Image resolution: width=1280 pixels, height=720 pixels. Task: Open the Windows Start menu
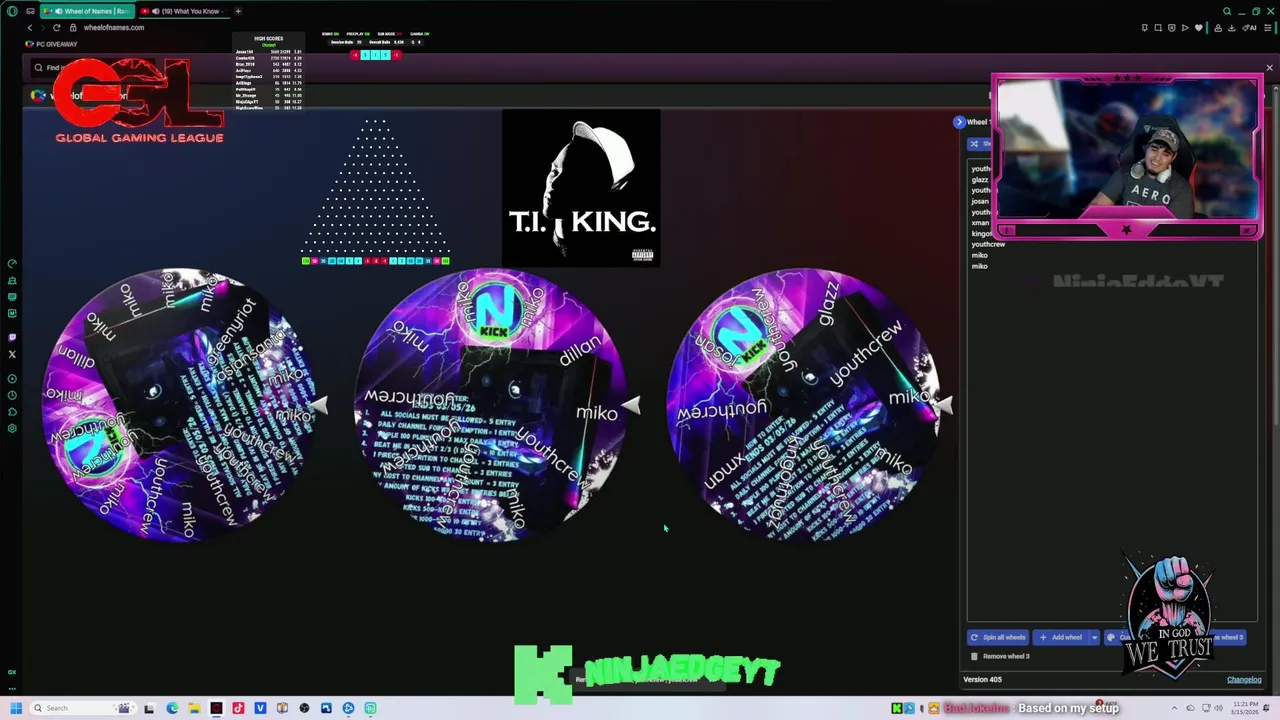(x=16, y=708)
